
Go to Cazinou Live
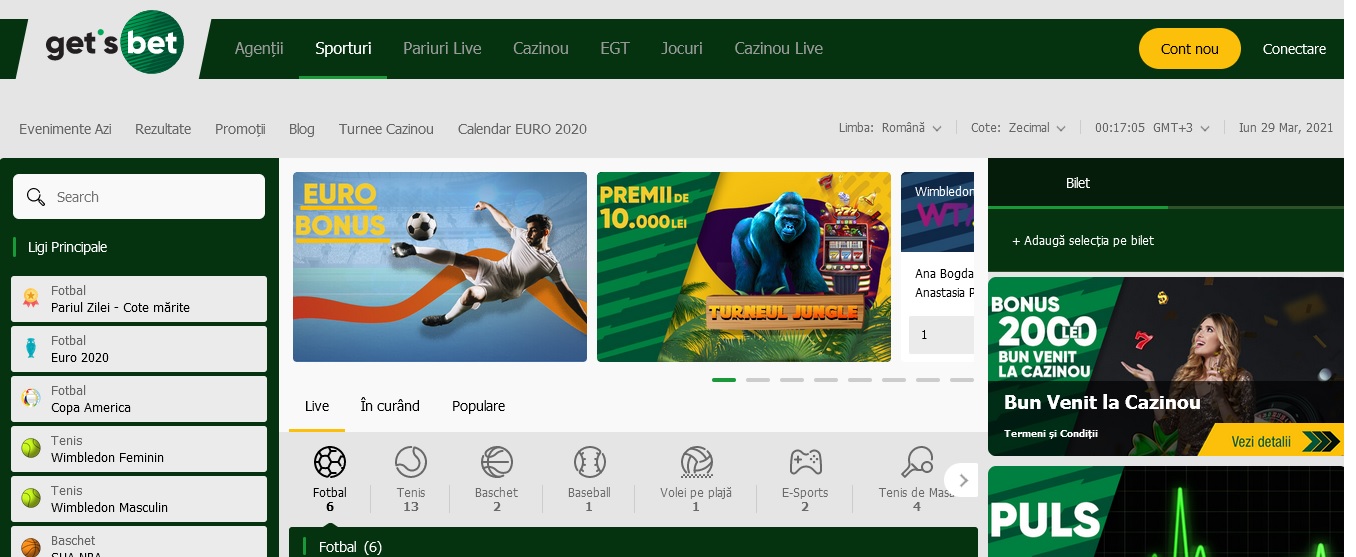[779, 48]
